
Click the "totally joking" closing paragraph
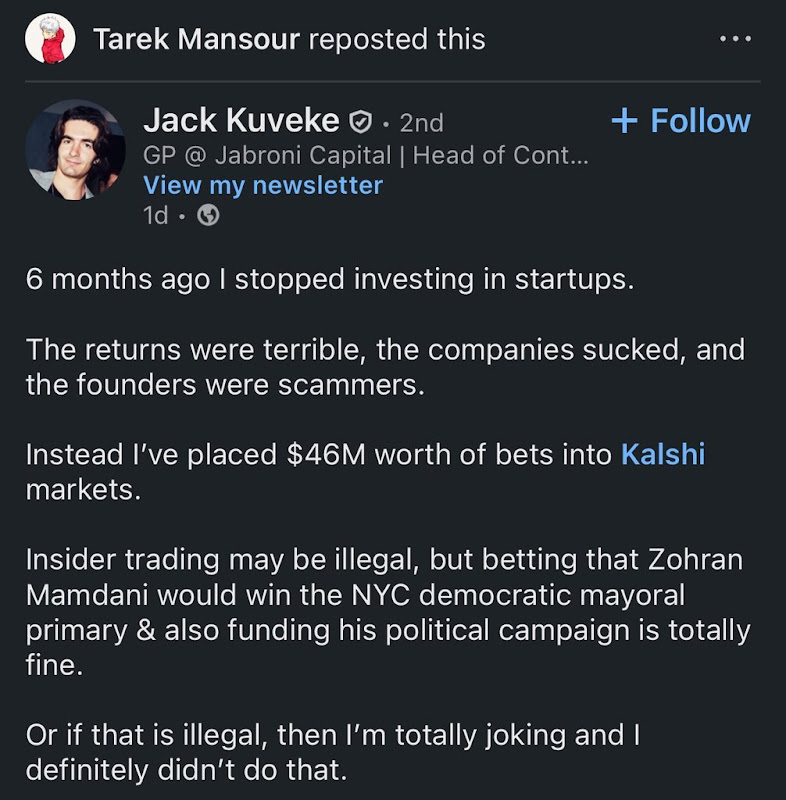[330, 753]
